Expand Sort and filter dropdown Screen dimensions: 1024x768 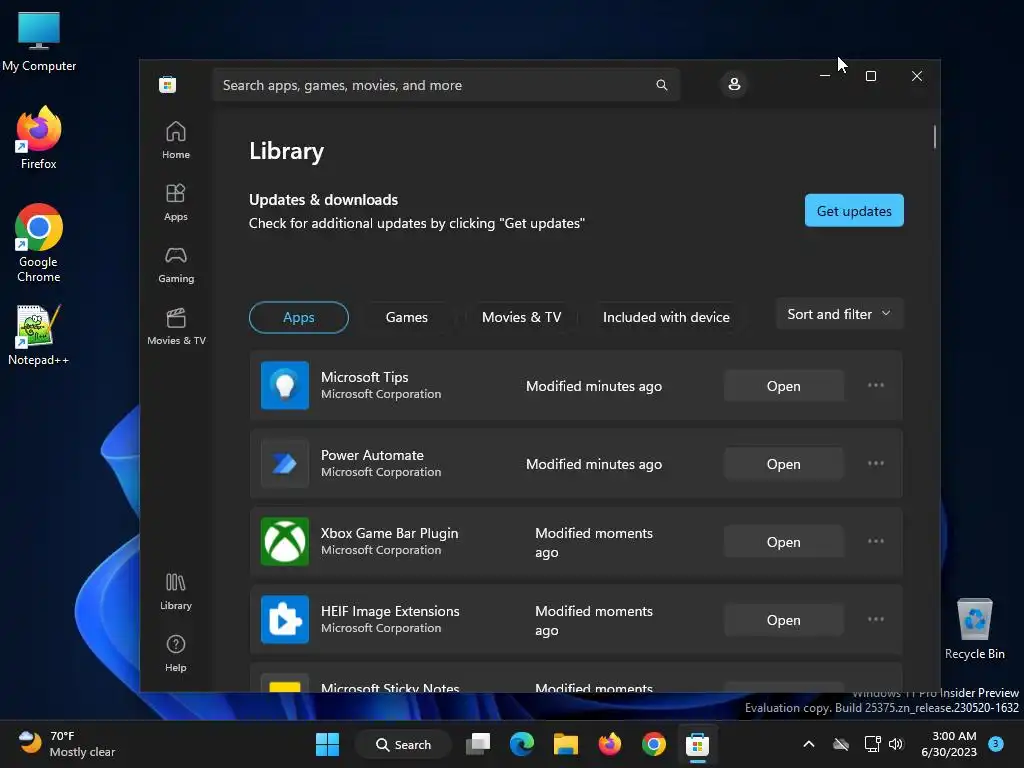pos(839,314)
